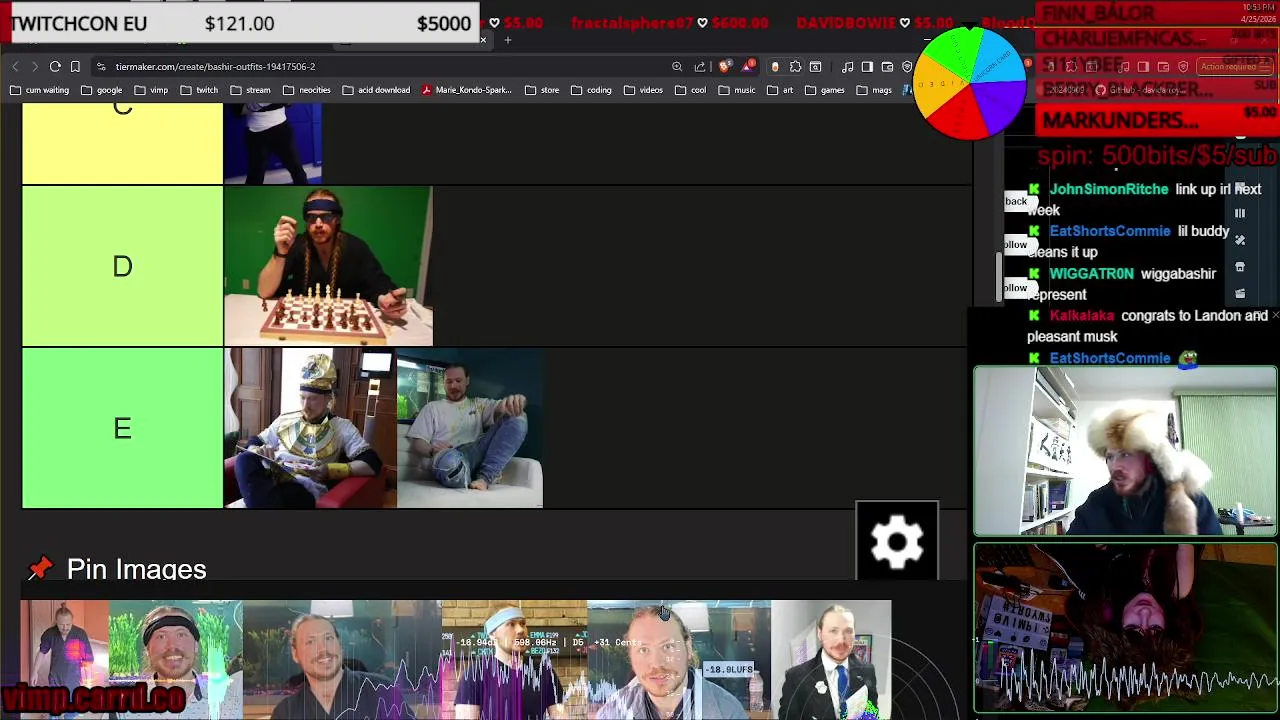The height and width of the screenshot is (720, 1280).
Task: Click WIGGATR0N username in chat
Action: click(1091, 274)
